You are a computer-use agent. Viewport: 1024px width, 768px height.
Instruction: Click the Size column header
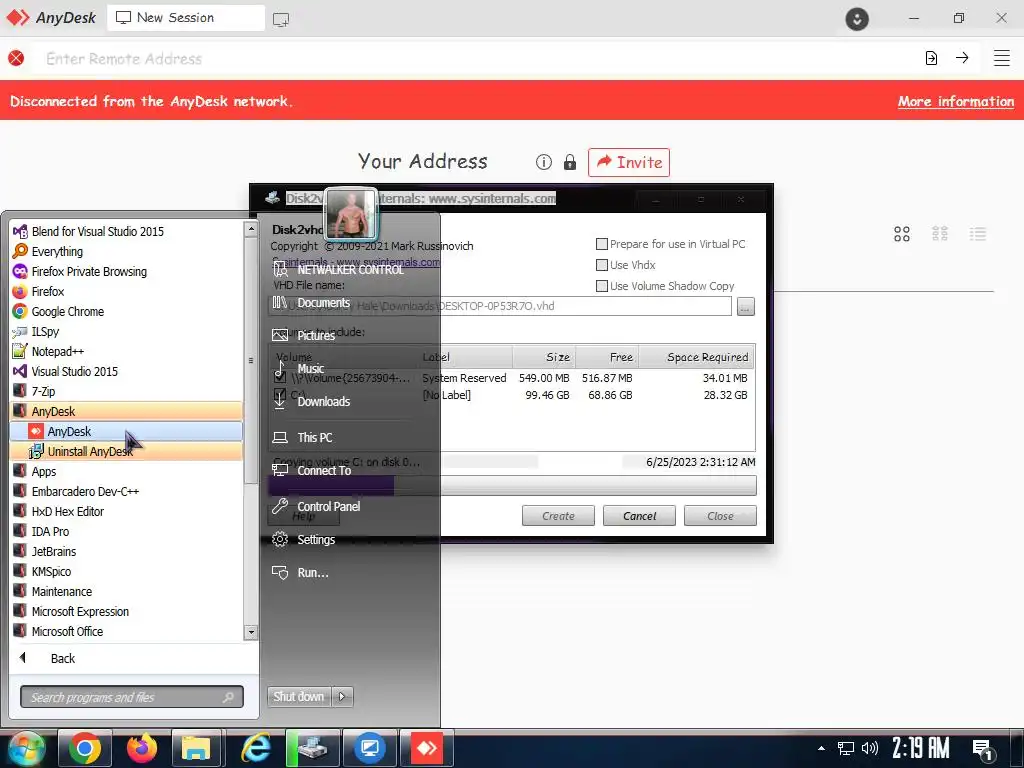[543, 357]
